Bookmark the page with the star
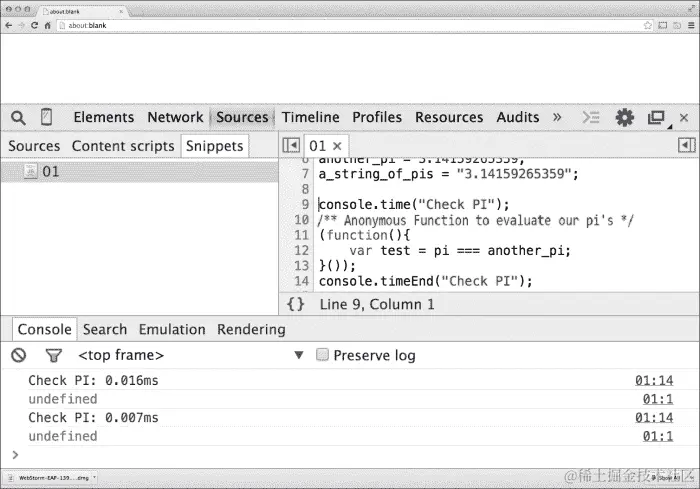Screen dimensions: 700x489 click(647, 25)
